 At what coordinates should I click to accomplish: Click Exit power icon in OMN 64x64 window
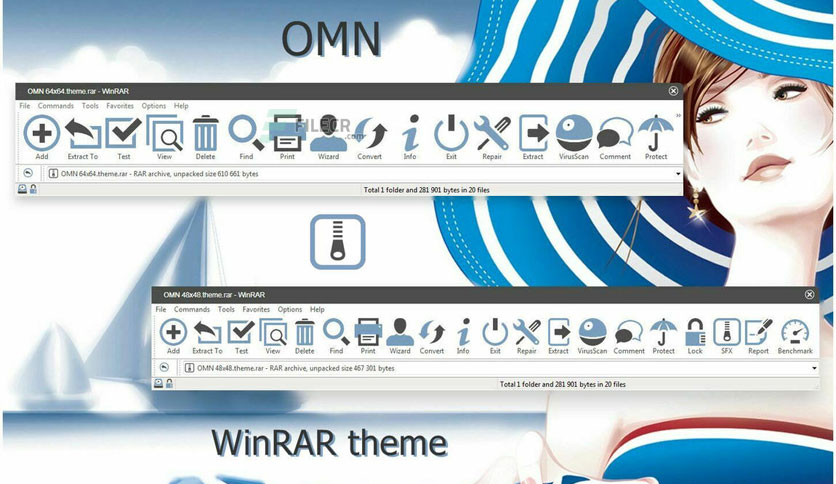(x=451, y=133)
